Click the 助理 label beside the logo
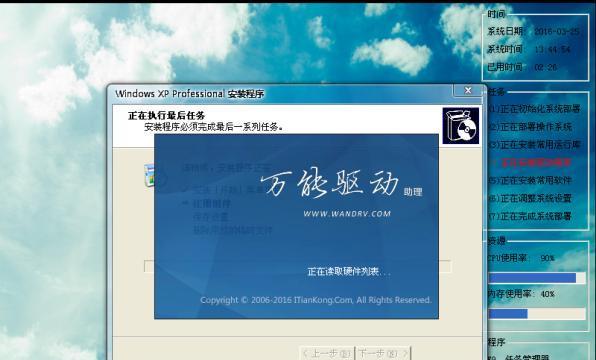Image resolution: width=596 pixels, height=360 pixels. [413, 192]
